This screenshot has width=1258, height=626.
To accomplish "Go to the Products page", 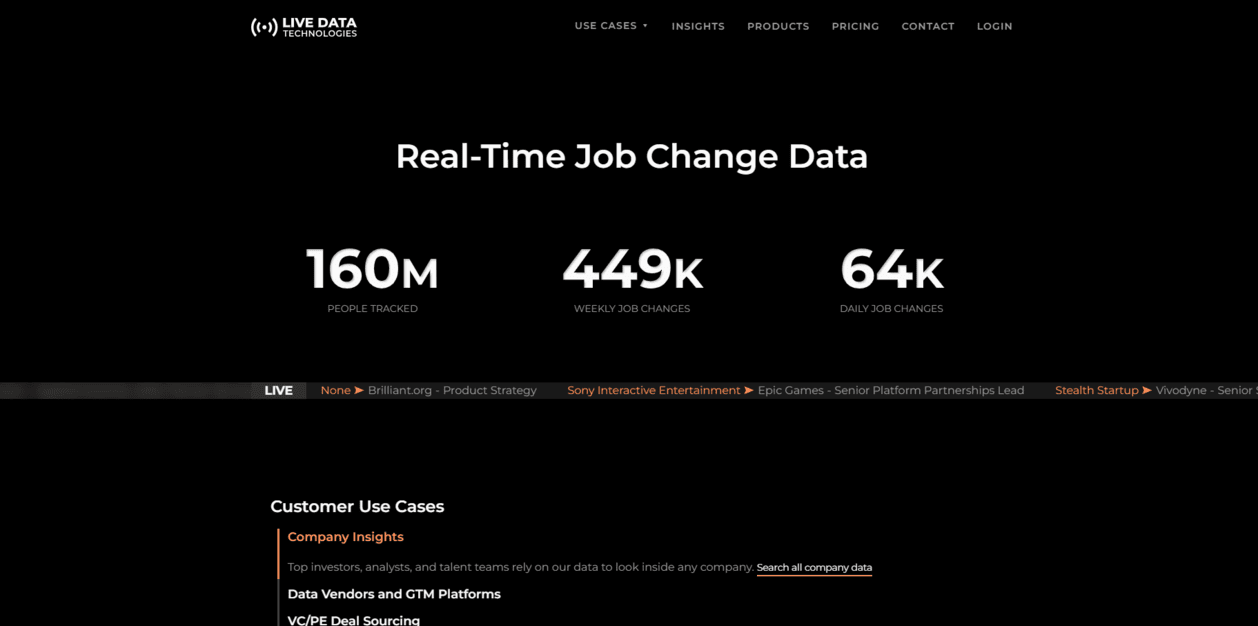I will (x=778, y=26).
